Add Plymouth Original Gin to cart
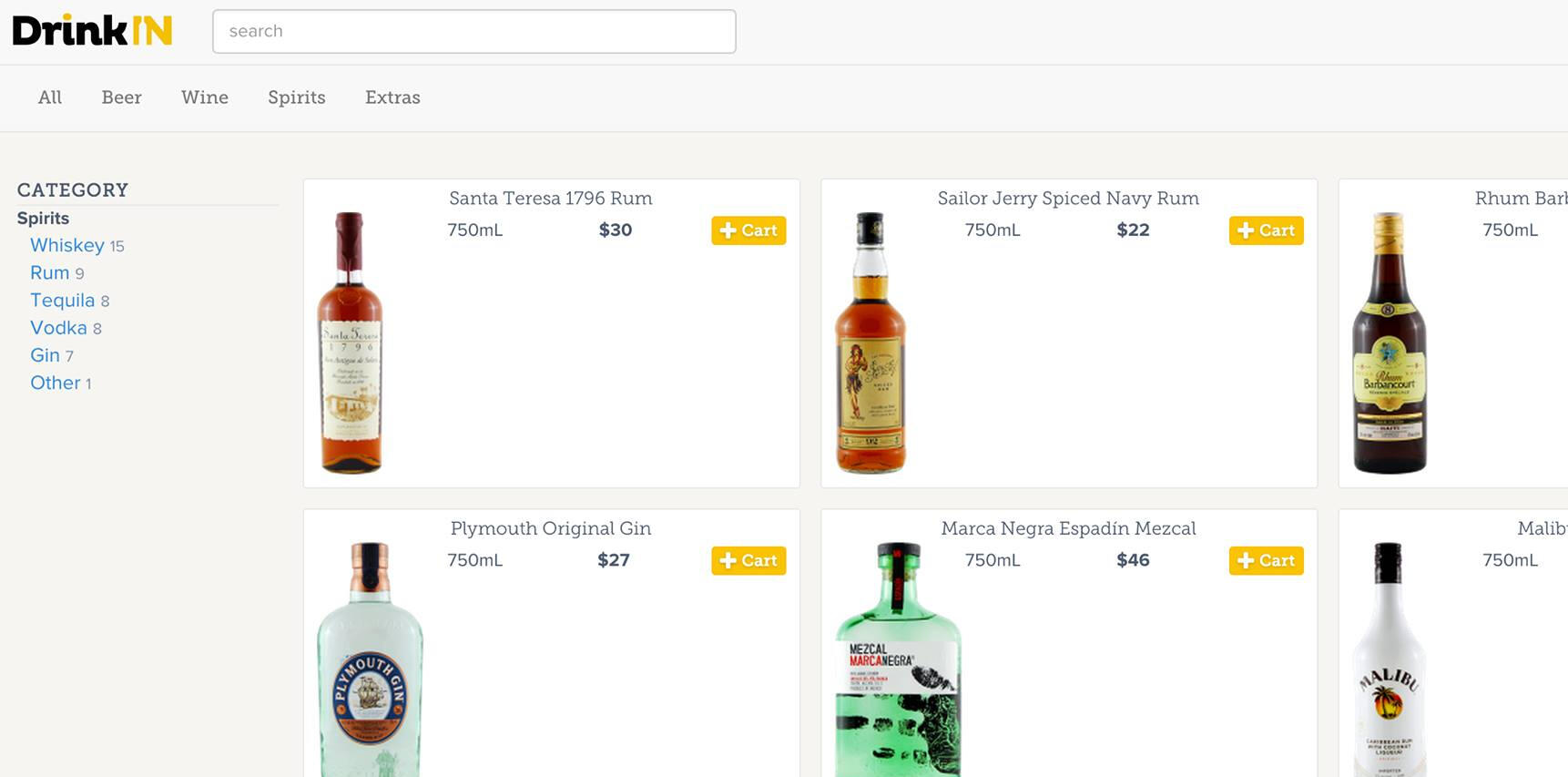This screenshot has width=1568, height=777. point(748,560)
